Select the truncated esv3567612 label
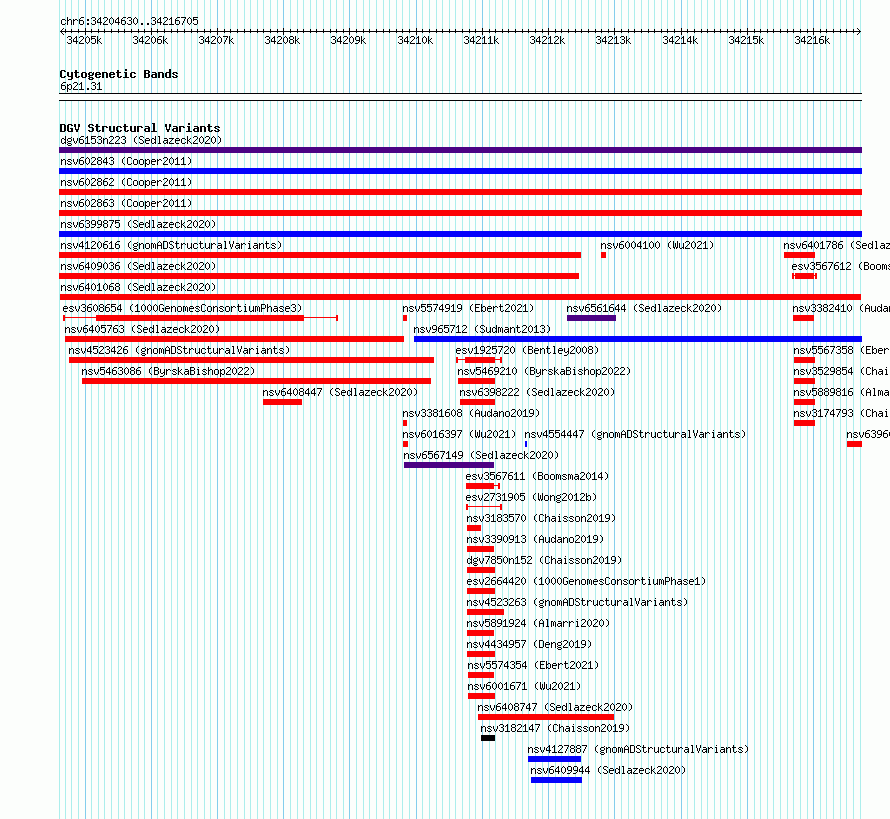The height and width of the screenshot is (819, 890). [841, 266]
